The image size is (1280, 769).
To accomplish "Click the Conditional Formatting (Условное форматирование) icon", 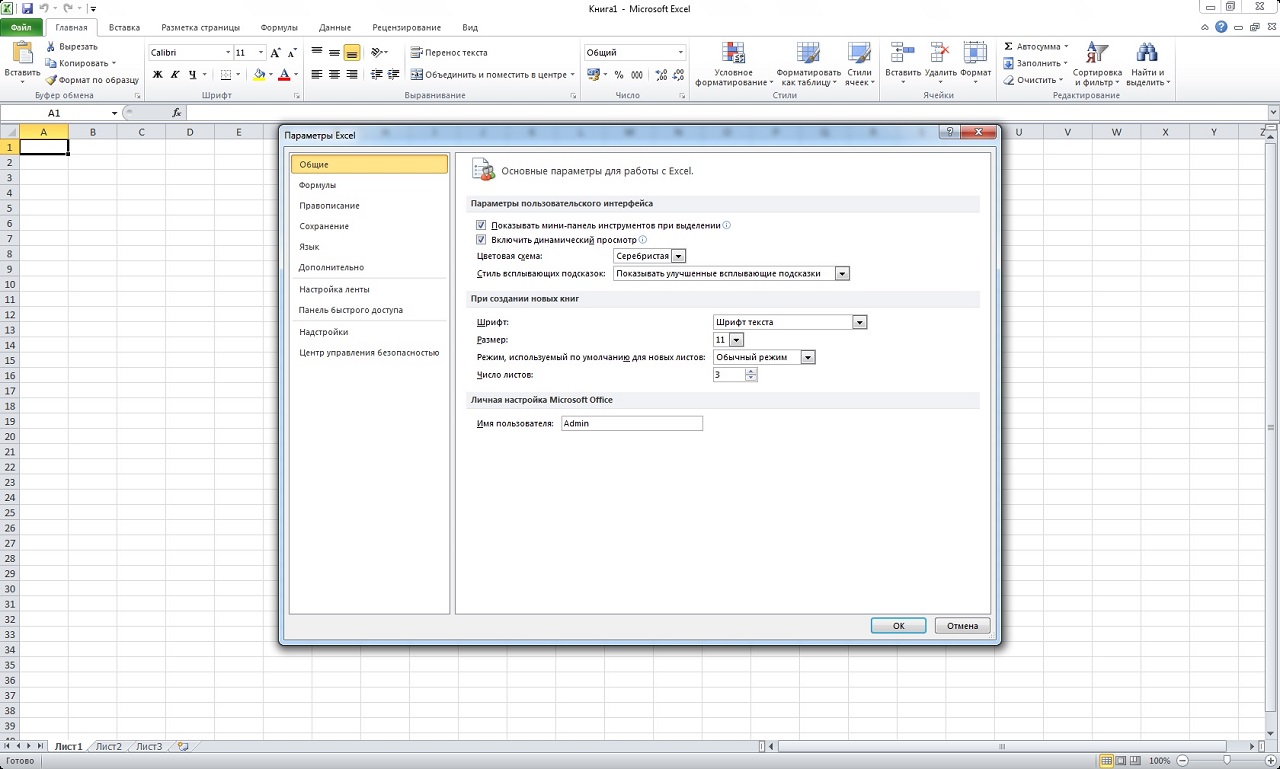I will click(733, 55).
